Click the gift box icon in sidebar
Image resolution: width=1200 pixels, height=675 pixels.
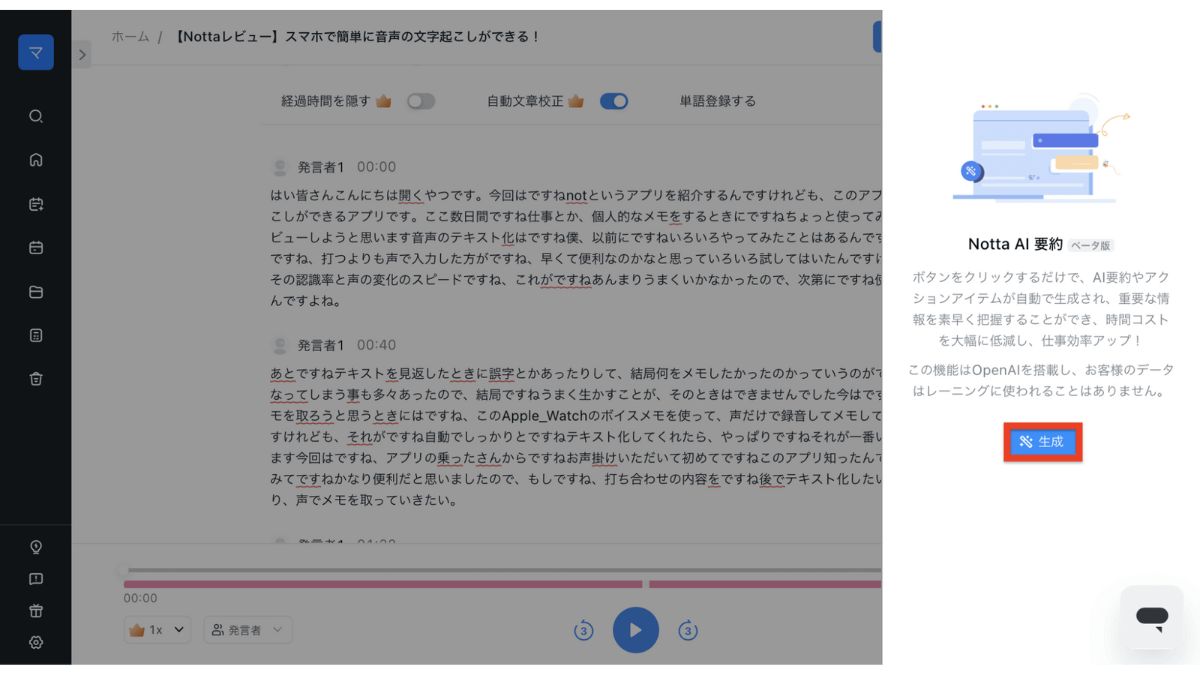pyautogui.click(x=36, y=611)
